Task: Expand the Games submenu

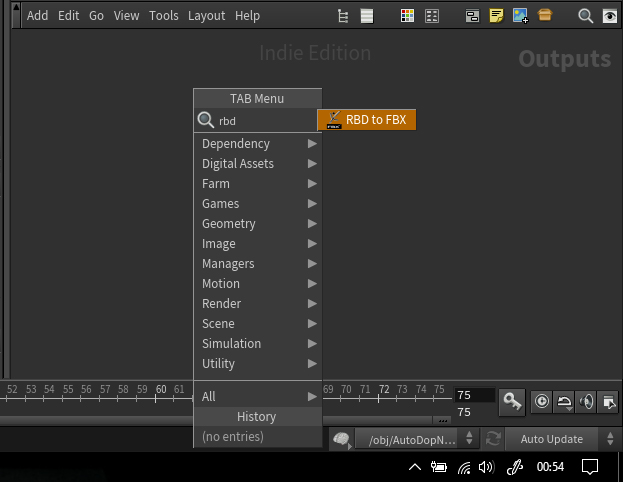Action: tap(258, 203)
